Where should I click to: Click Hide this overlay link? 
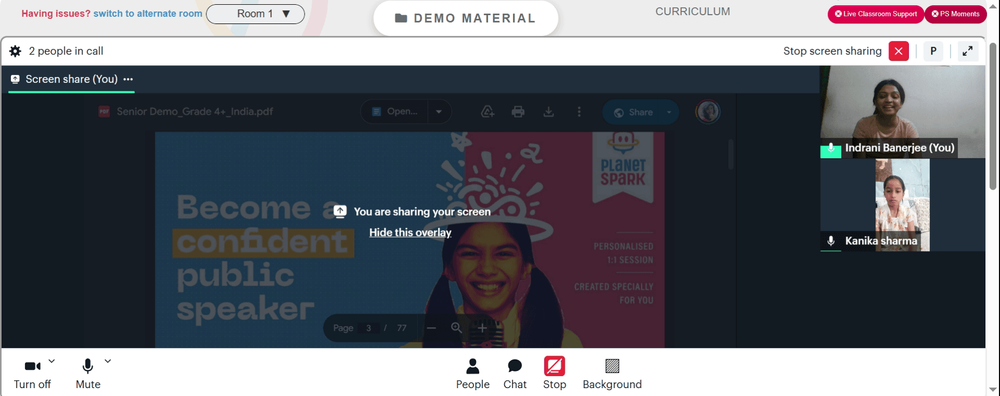410,233
